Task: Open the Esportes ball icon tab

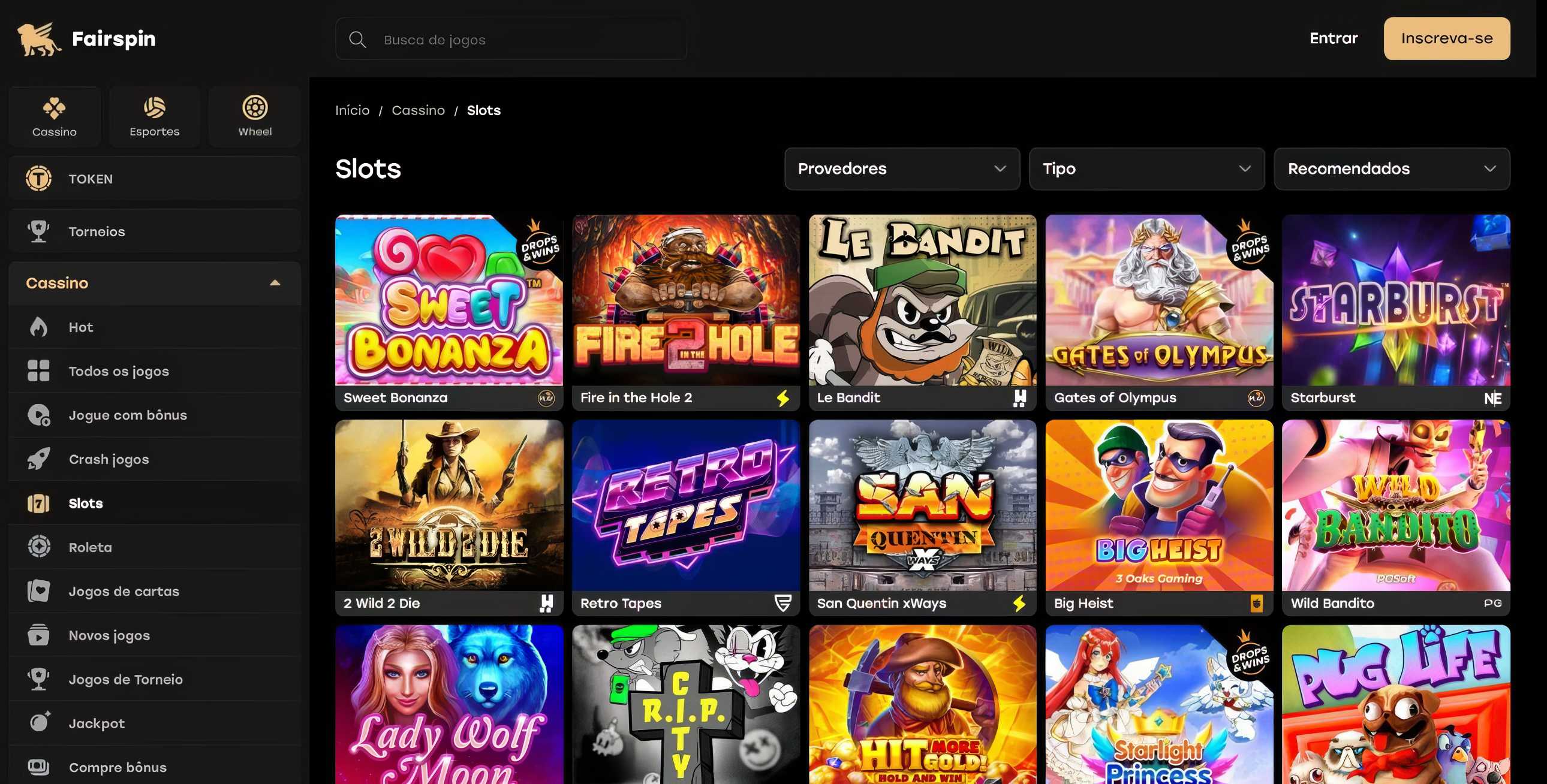Action: [x=154, y=108]
